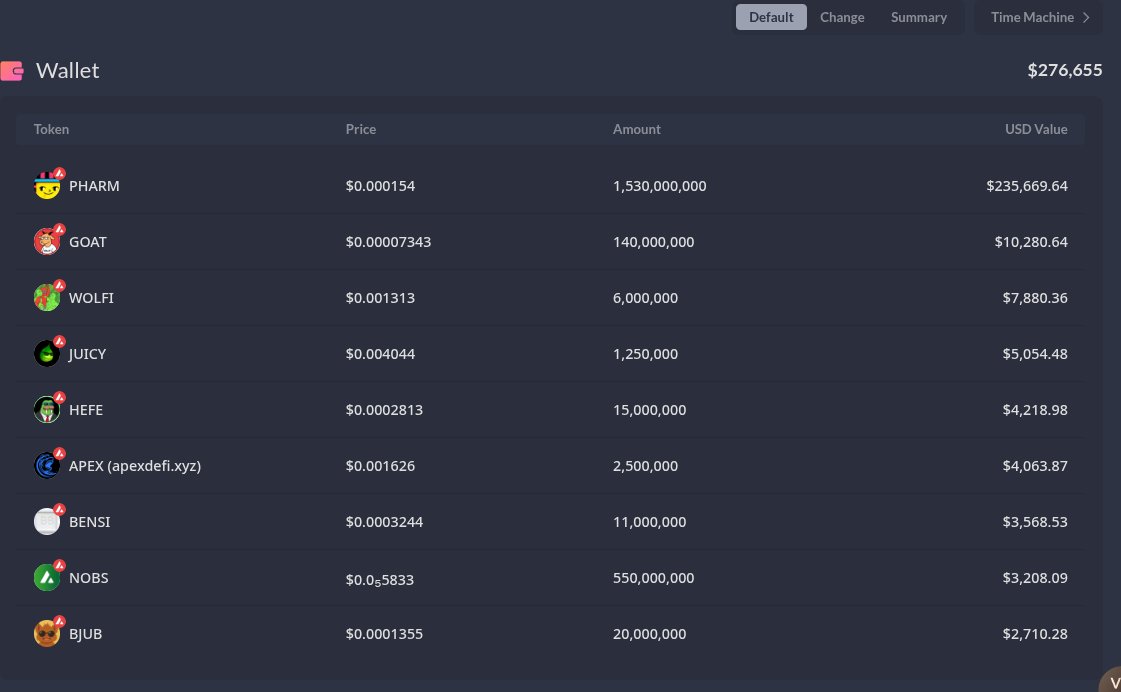Screen dimensions: 1121x692
Task: Click the APEX (apexdefi.xyz) token name
Action: pyautogui.click(x=134, y=465)
